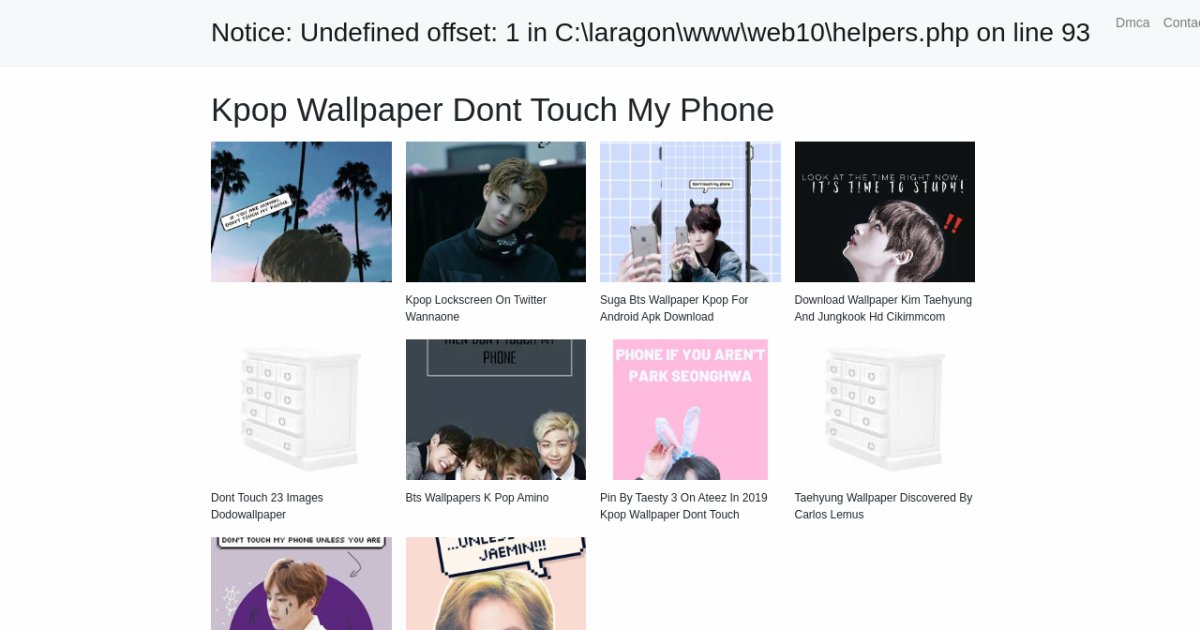Click the "Suga Bts Wallpaper Kpop For Android" caption
This screenshot has height=630, width=1200.
(674, 308)
